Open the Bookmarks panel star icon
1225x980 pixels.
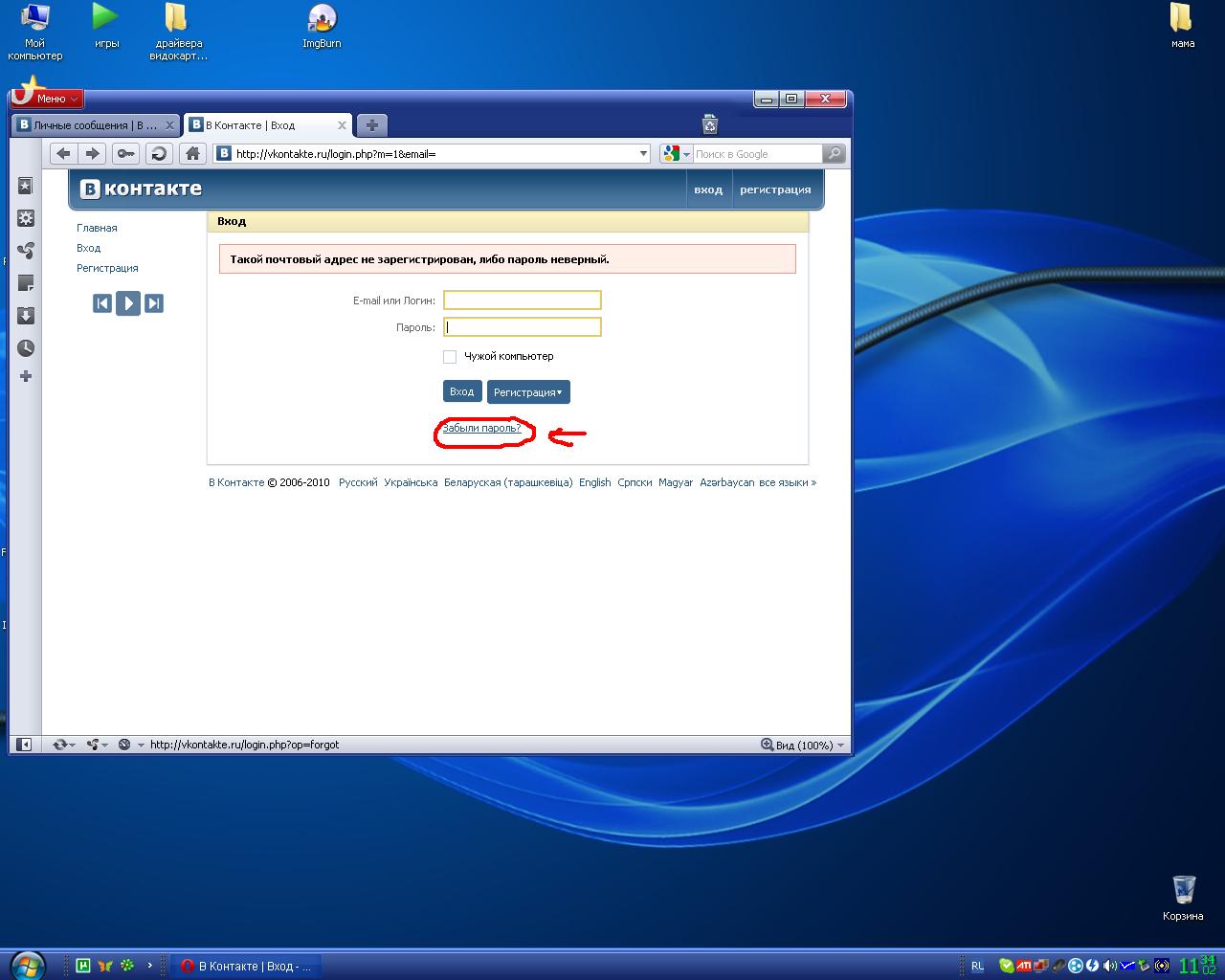point(26,186)
